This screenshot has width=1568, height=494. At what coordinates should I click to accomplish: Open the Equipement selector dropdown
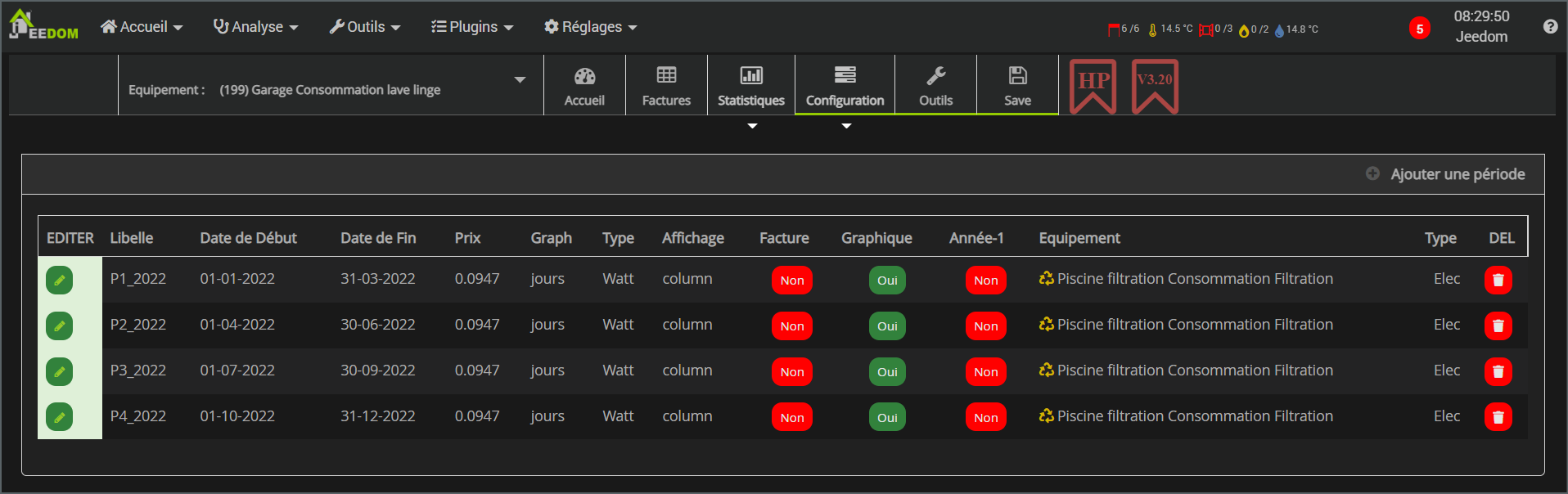click(519, 80)
